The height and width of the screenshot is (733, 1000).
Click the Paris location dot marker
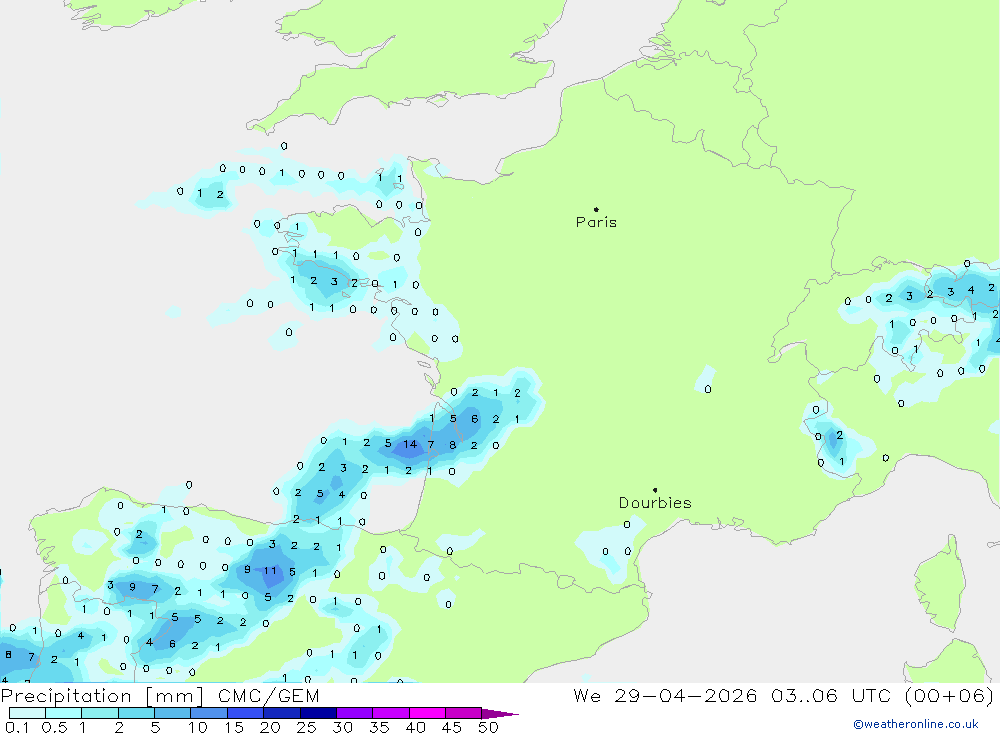[x=596, y=209]
